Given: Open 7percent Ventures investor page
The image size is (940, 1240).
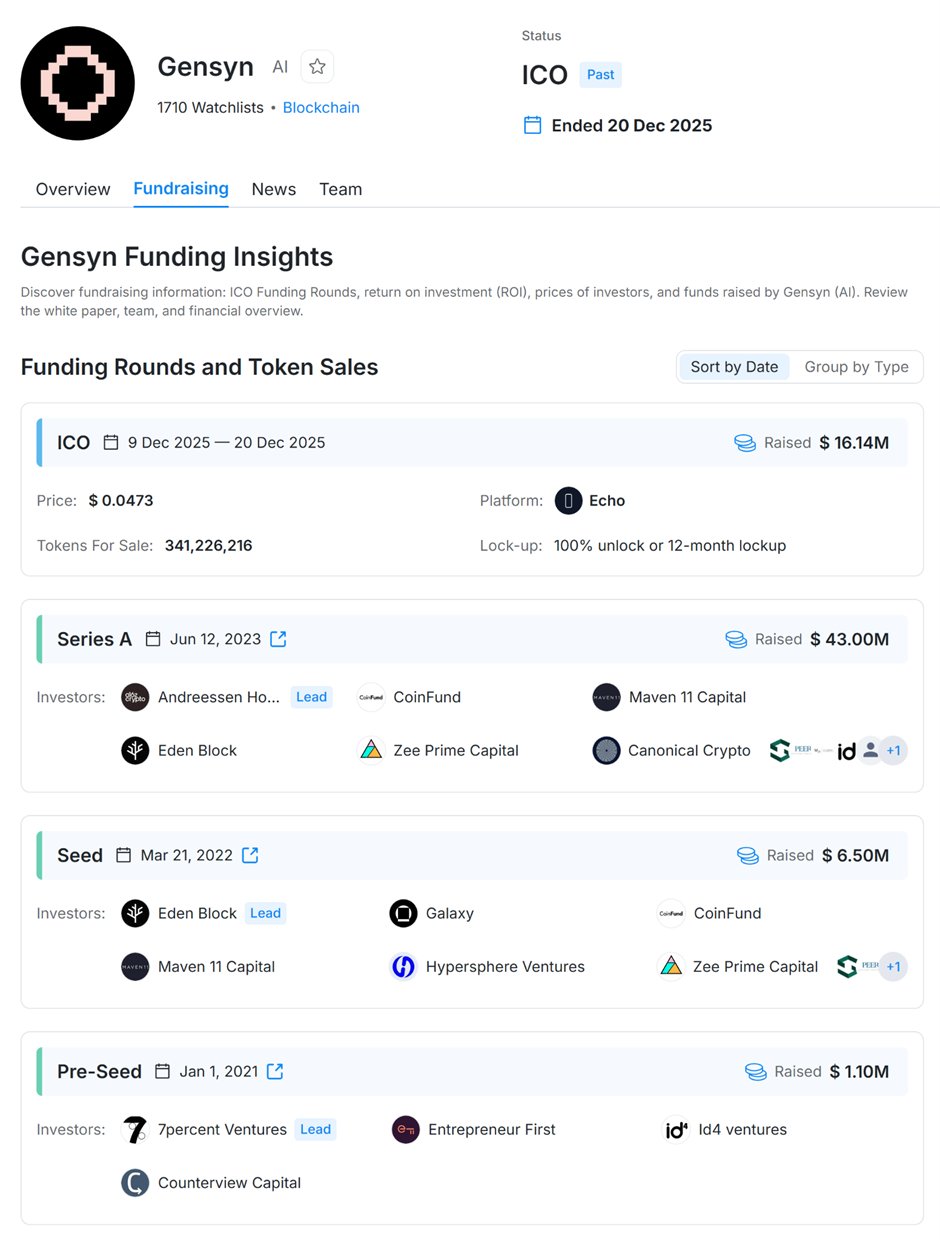Looking at the screenshot, I should [222, 1129].
